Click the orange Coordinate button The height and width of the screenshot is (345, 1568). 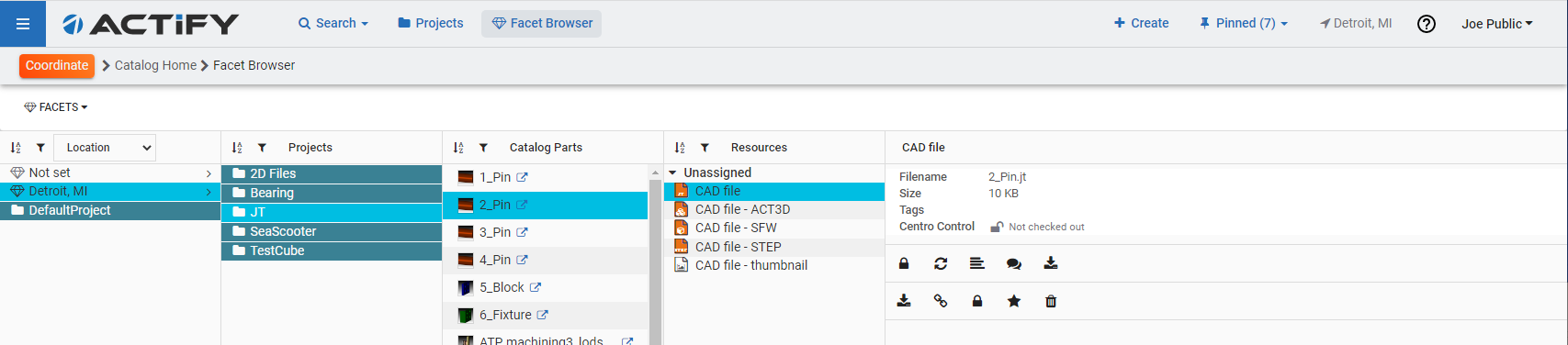click(x=57, y=65)
